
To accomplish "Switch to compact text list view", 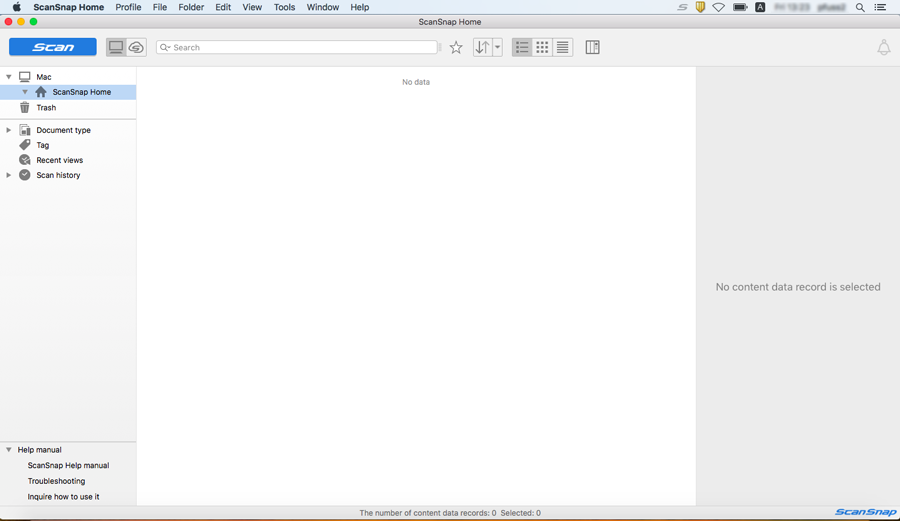I will (x=562, y=47).
